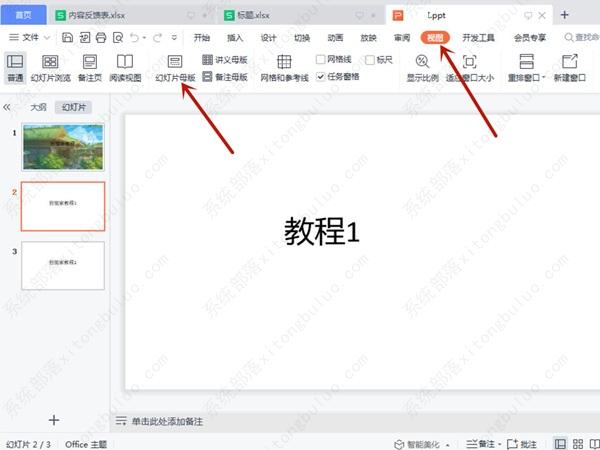
Task: Click the Redo arrow icon
Action: pos(157,38)
